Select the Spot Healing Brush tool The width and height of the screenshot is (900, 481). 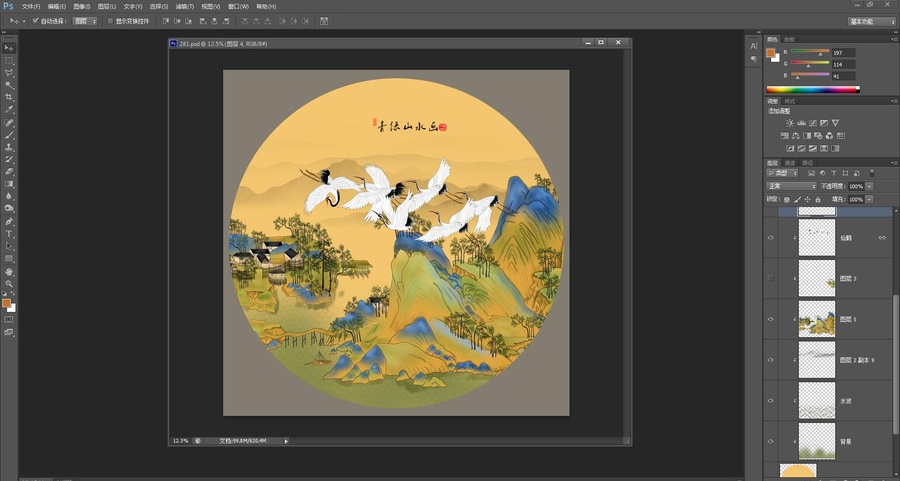(x=9, y=123)
